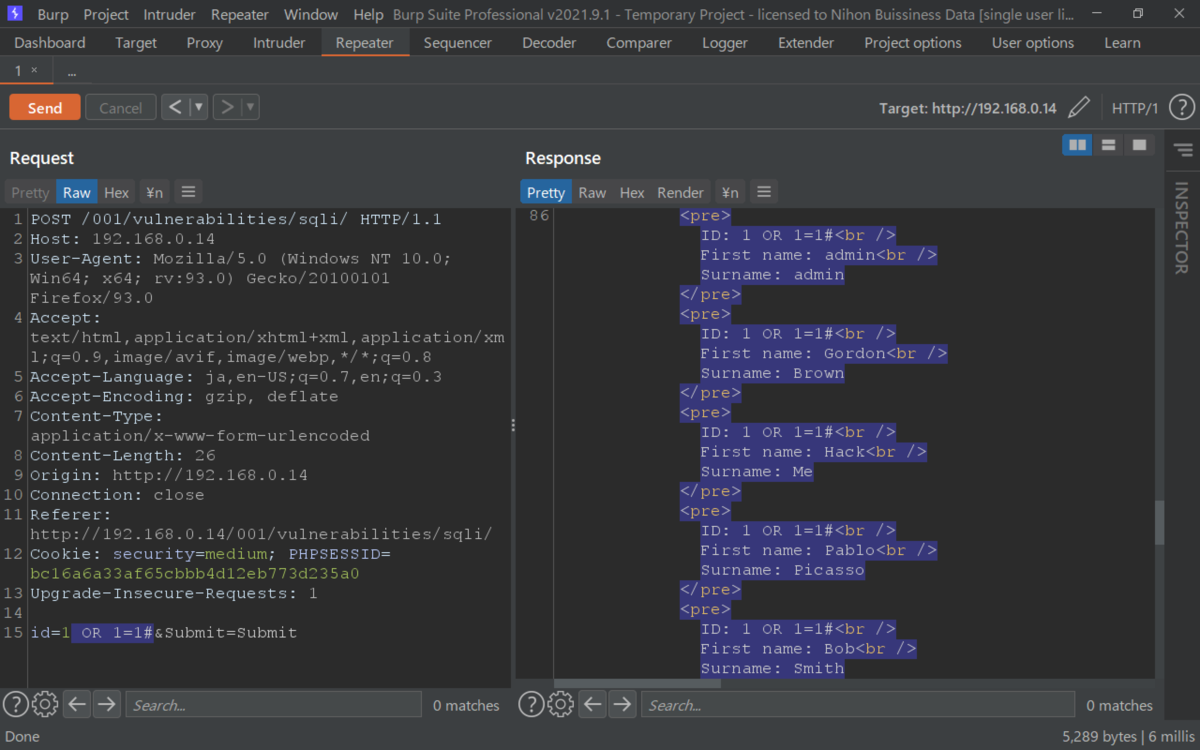Go to next match in request search
1200x750 pixels.
tap(107, 704)
